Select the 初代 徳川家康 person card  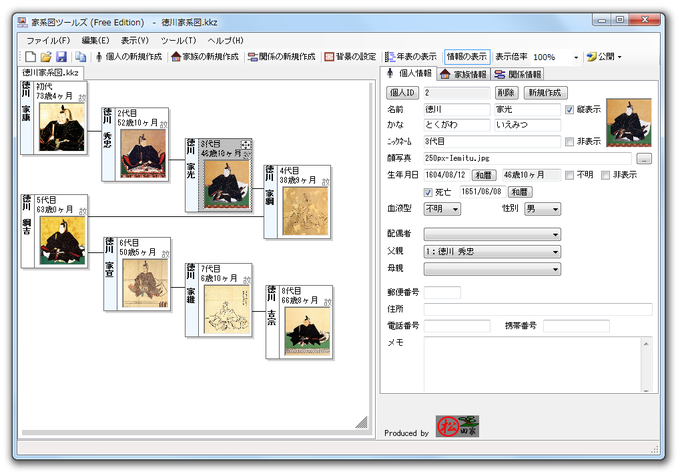coord(54,118)
